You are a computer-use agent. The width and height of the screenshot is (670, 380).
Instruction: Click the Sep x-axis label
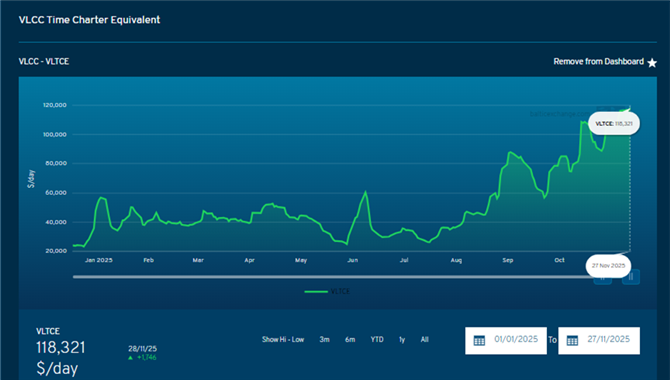(508, 260)
